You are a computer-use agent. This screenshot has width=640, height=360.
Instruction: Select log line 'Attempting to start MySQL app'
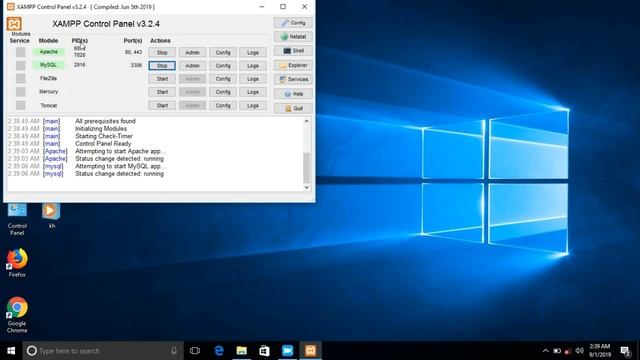120,167
